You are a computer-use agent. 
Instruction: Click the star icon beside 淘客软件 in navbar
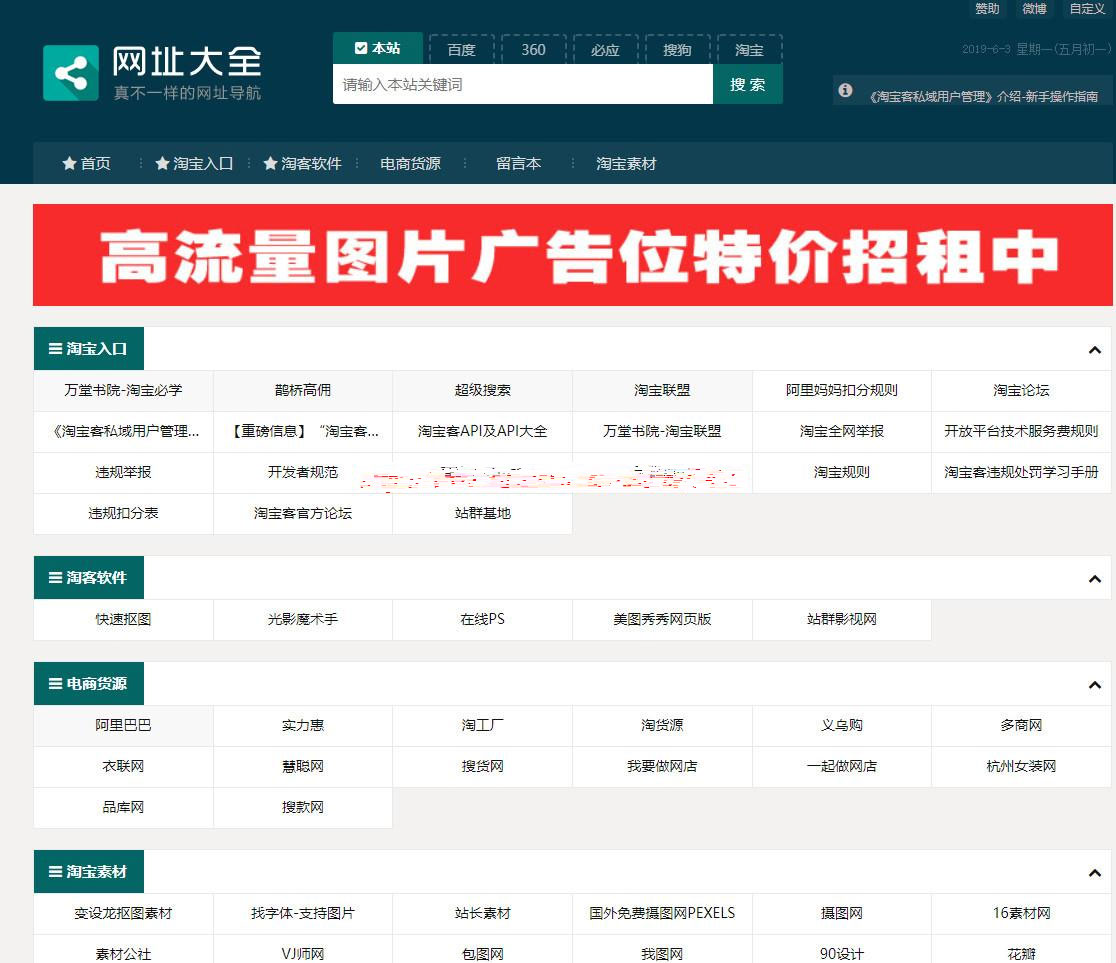[270, 163]
